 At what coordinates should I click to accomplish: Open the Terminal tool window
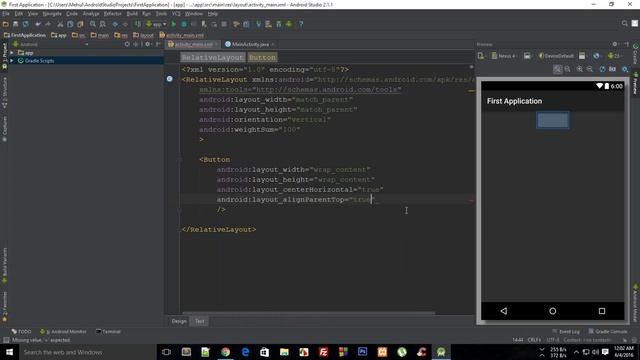tap(108, 331)
